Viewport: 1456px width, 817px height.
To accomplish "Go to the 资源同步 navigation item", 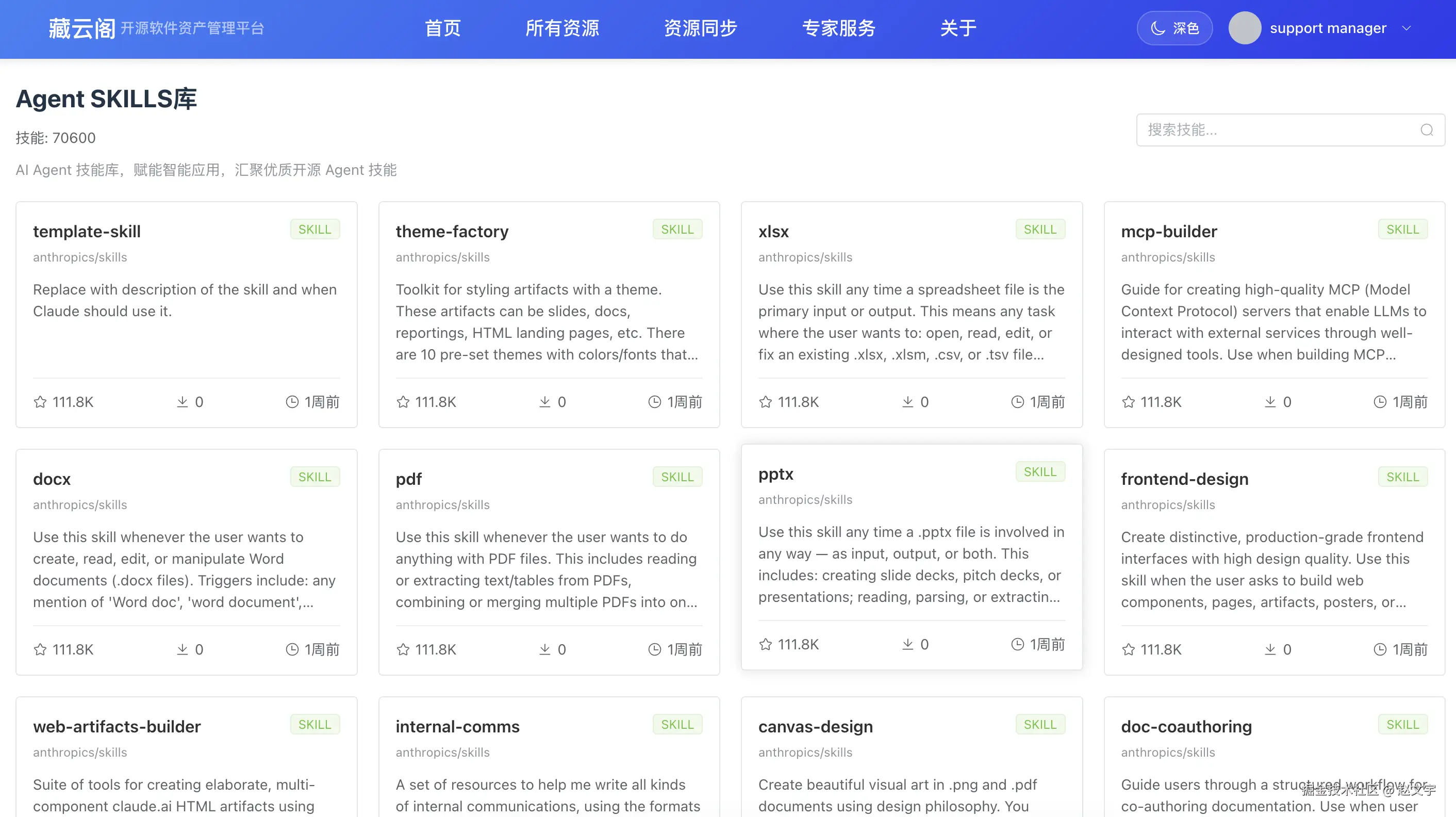I will 700,28.
